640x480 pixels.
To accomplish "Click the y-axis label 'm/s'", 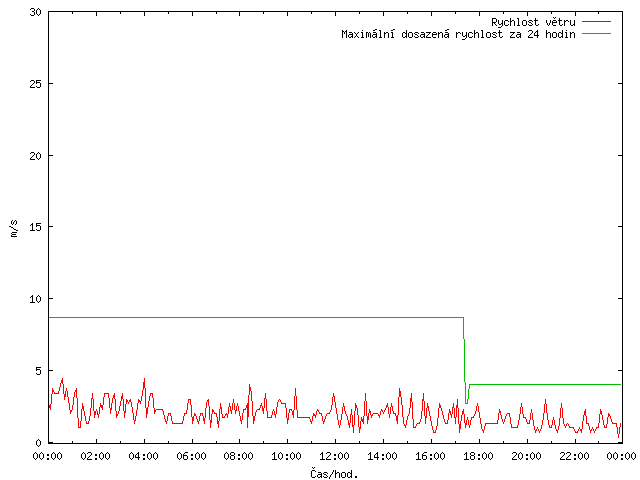I will tap(14, 228).
